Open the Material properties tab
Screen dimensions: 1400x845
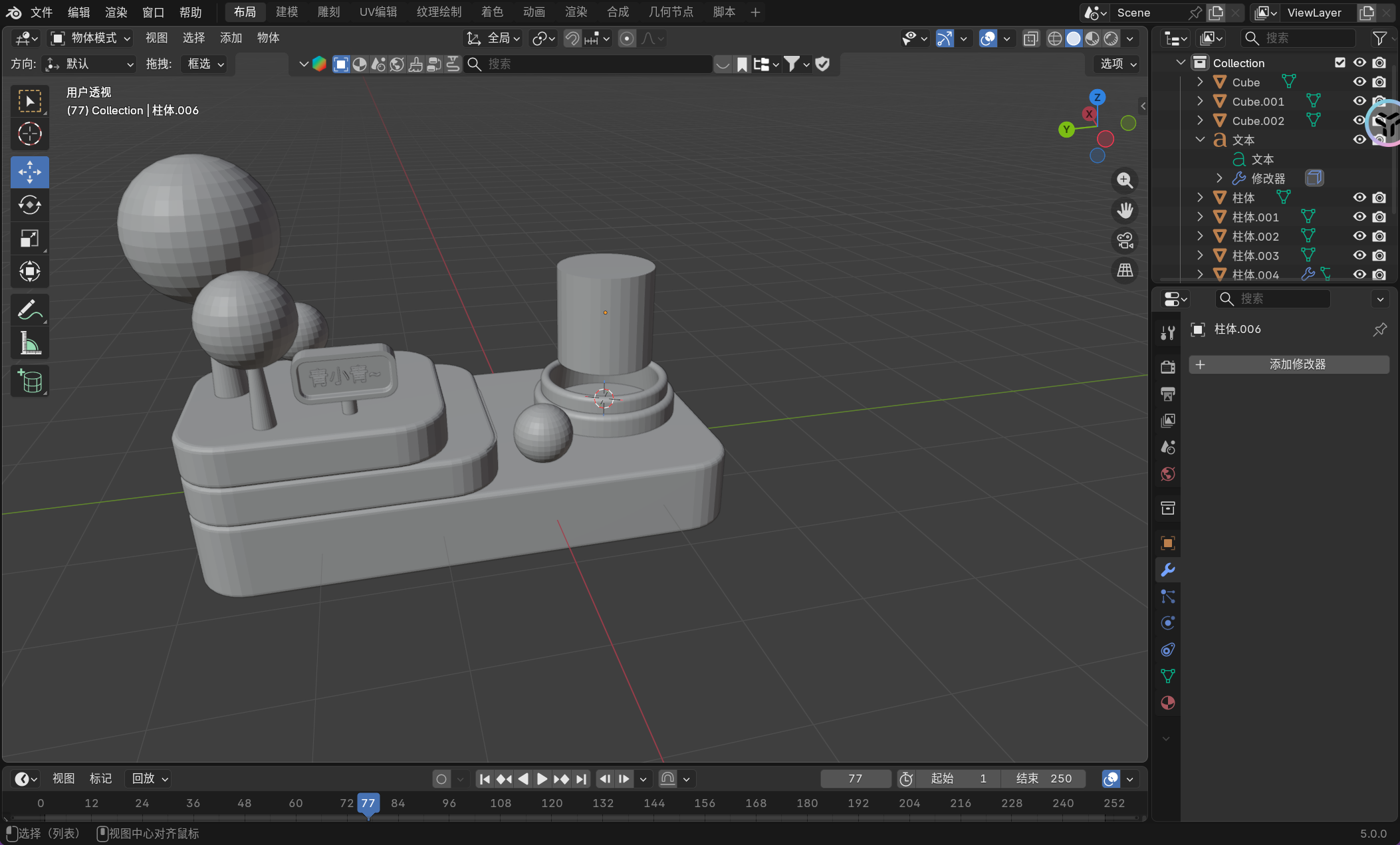click(x=1167, y=703)
